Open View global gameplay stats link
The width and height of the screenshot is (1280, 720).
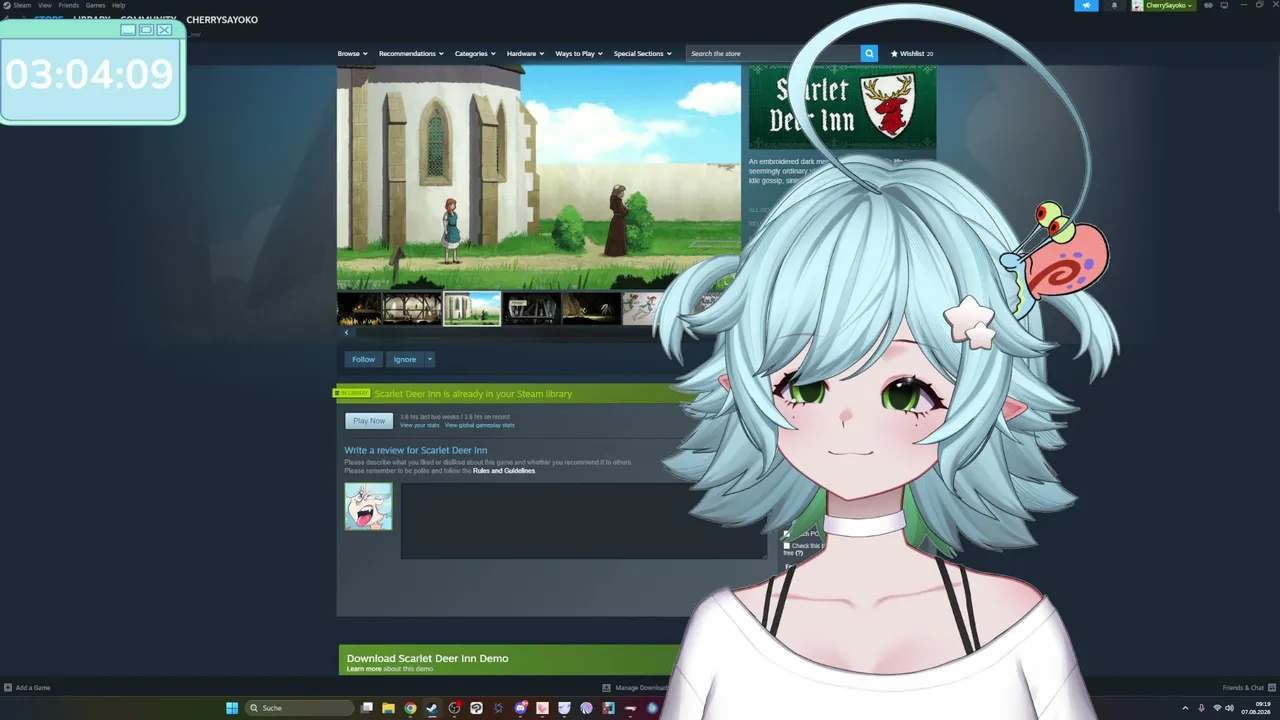tap(480, 425)
